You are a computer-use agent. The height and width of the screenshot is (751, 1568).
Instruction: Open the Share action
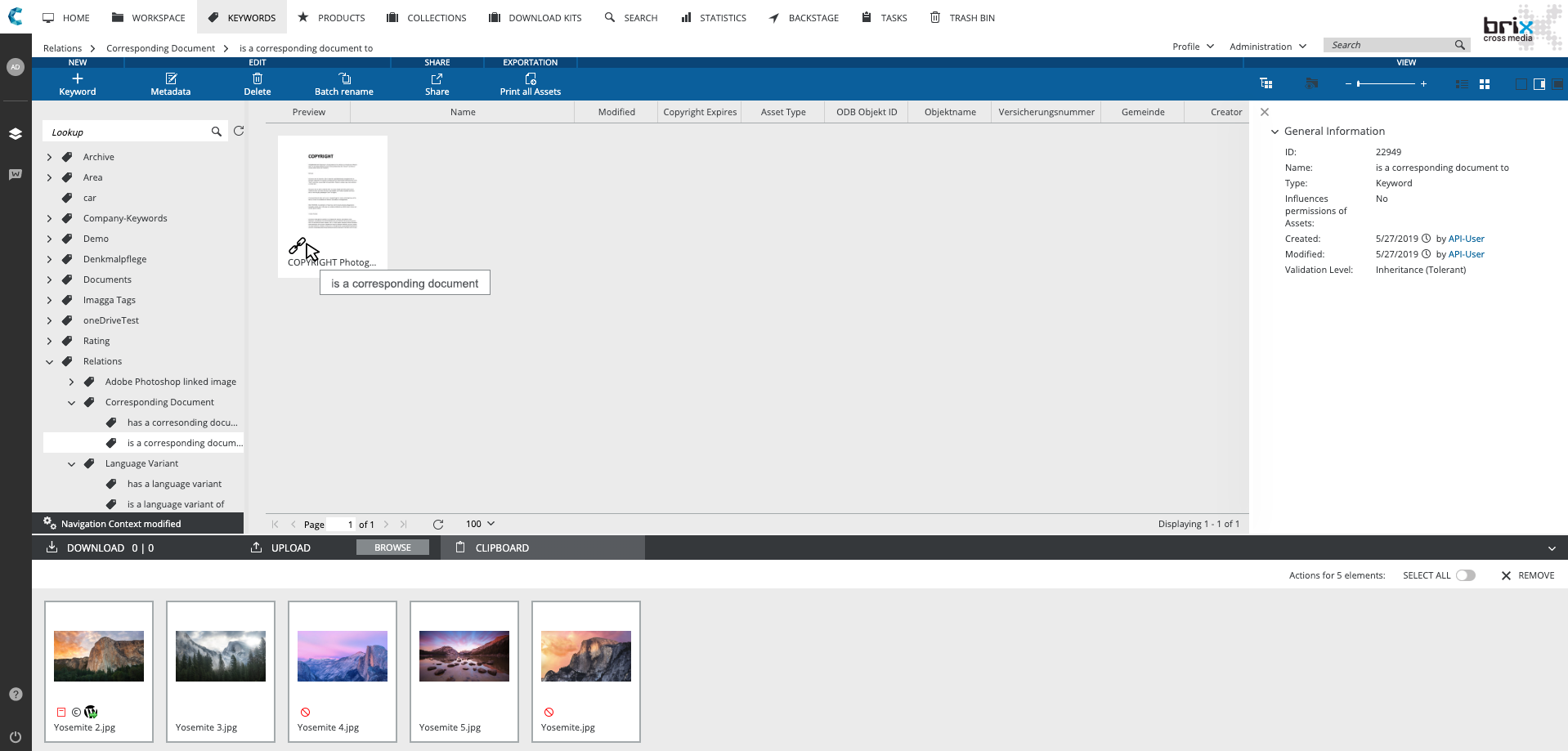437,79
